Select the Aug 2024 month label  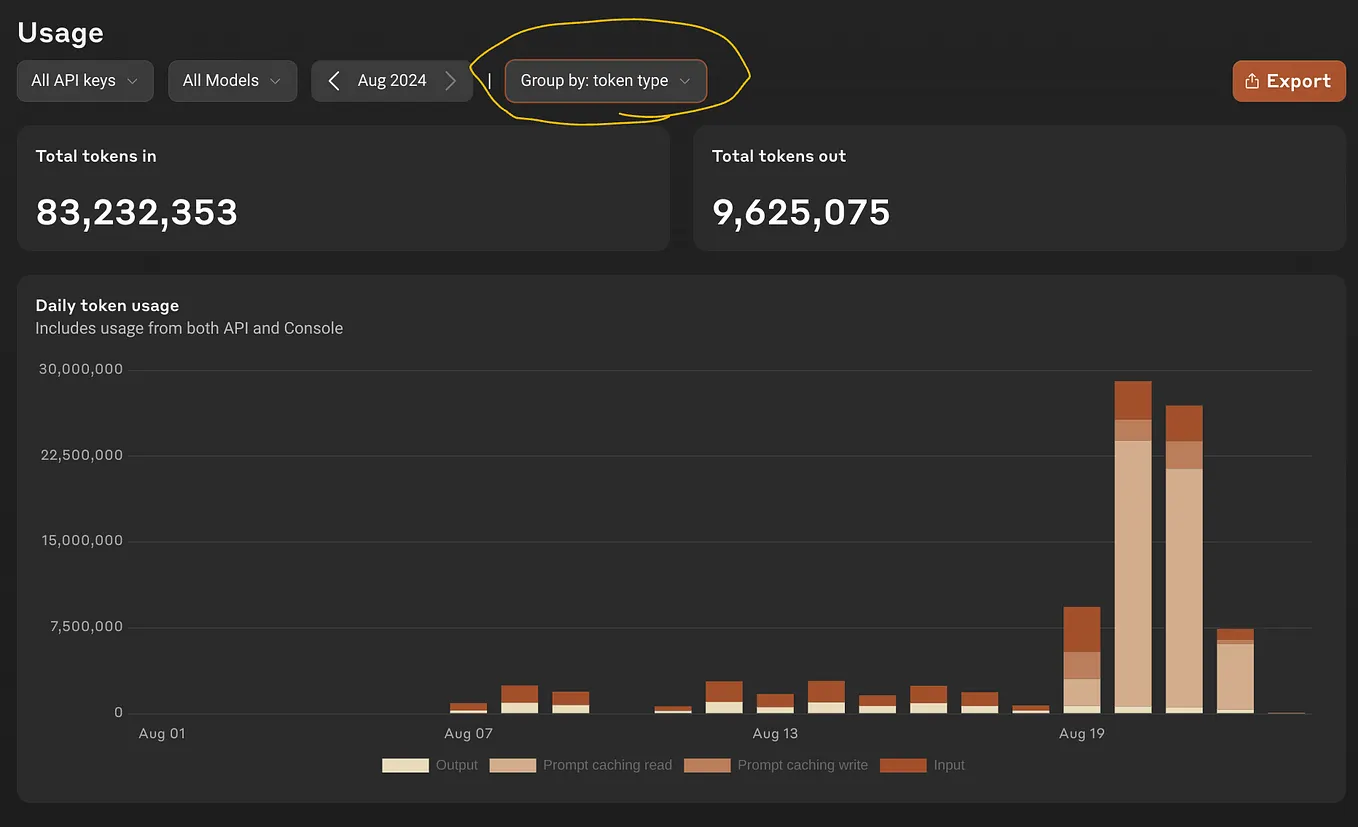(x=392, y=80)
